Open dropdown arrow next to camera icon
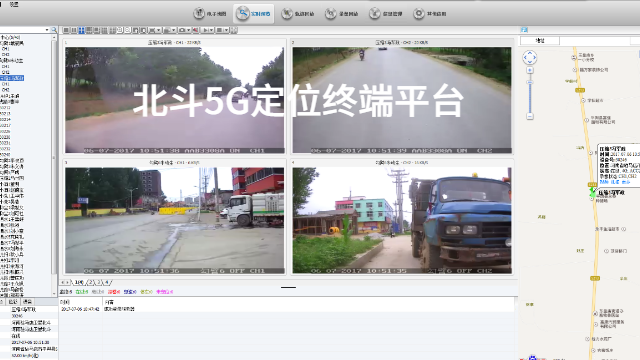This screenshot has height=360, width=640. (188, 30)
